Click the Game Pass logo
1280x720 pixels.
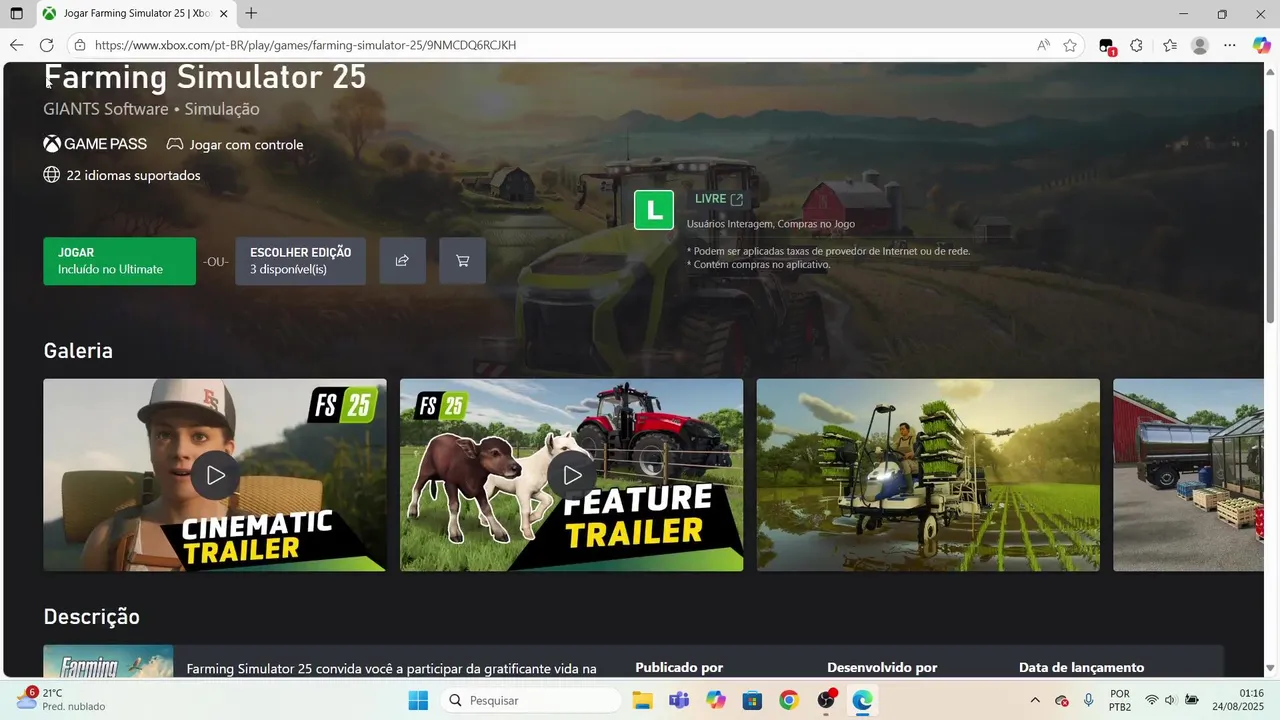[x=95, y=144]
